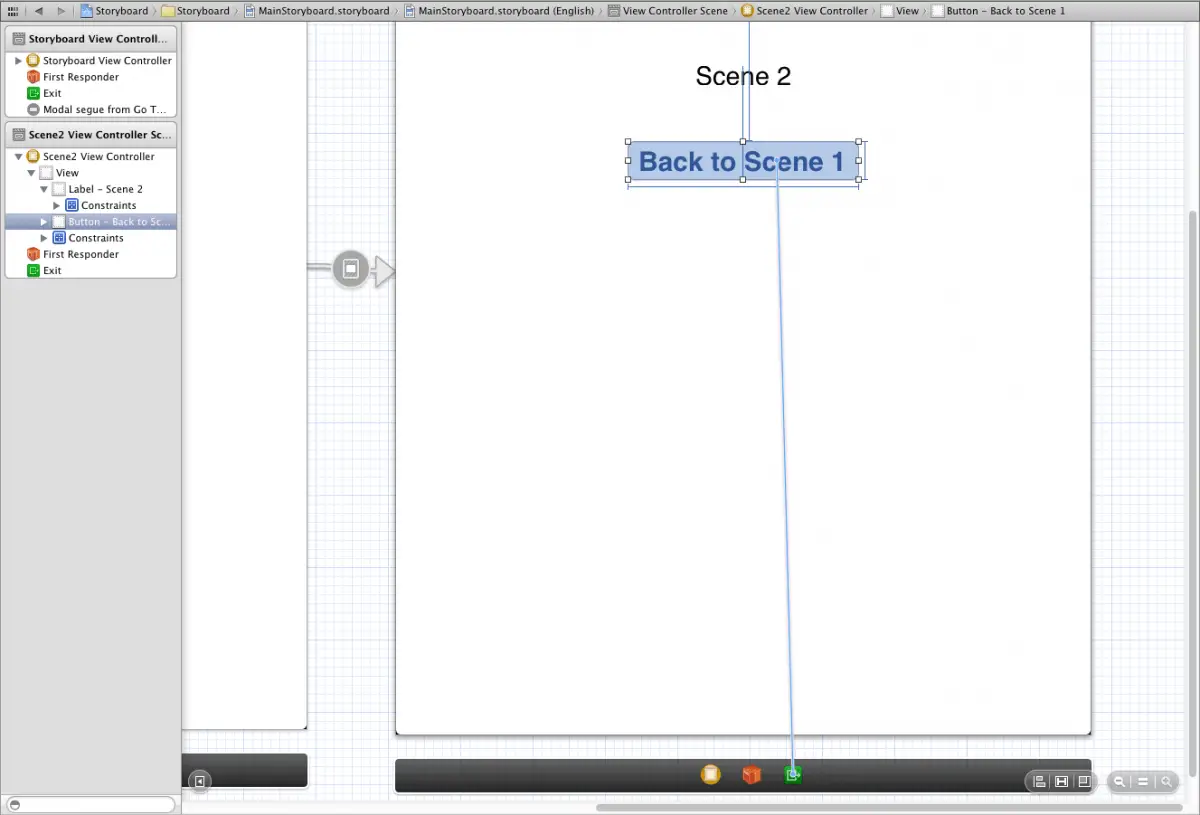Click the modal segue icon between scenes
This screenshot has width=1200, height=815.
click(x=350, y=269)
